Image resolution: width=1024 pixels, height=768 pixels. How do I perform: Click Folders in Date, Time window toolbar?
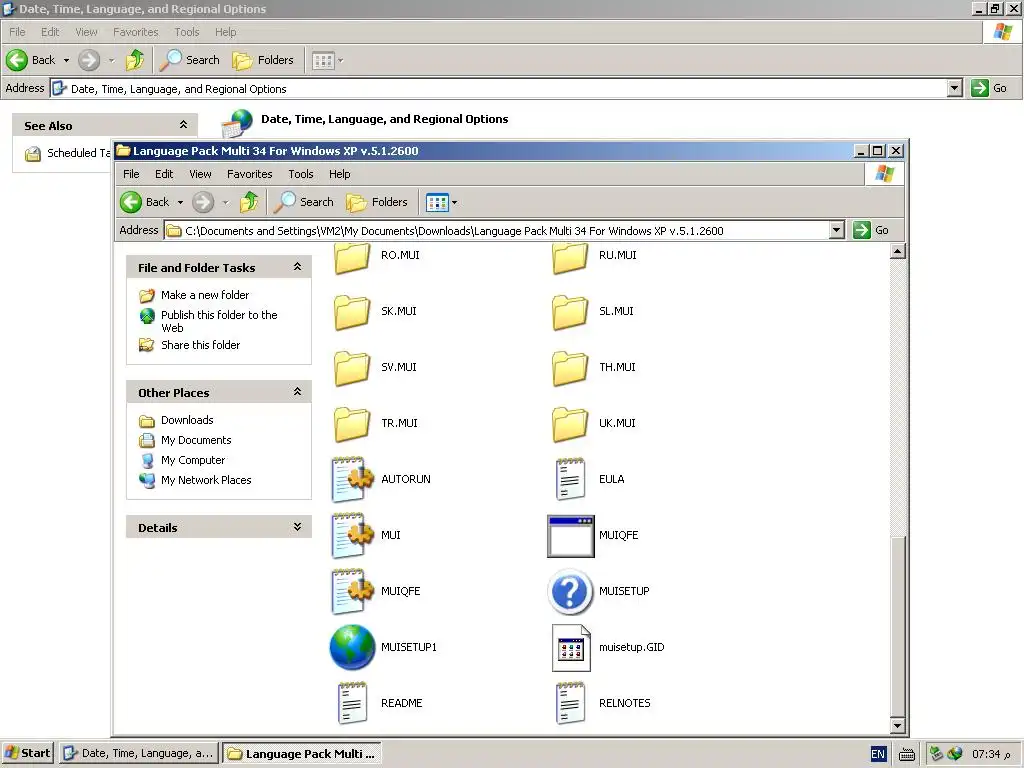[x=263, y=60]
